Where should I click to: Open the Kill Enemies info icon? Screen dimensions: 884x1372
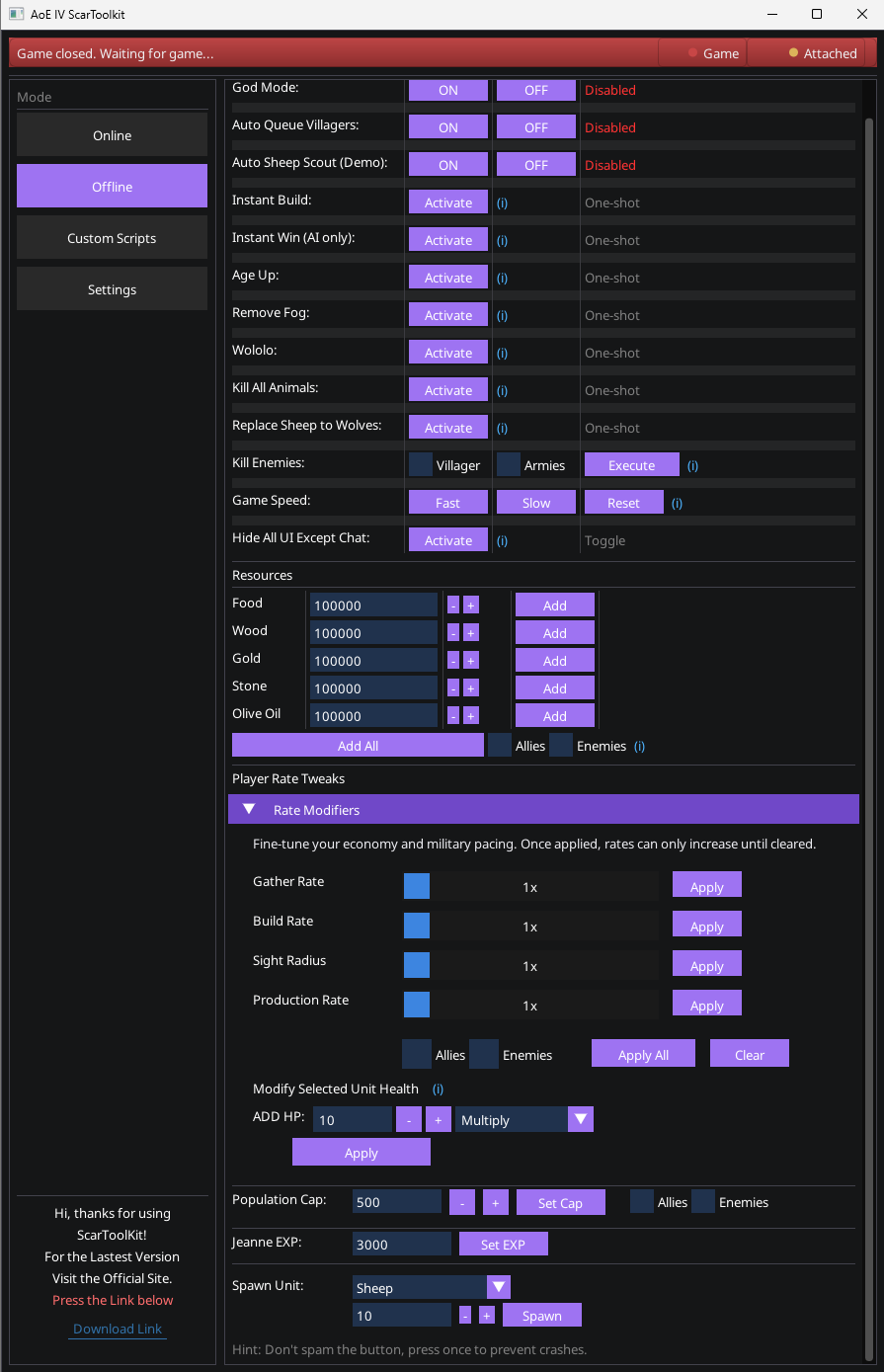(x=692, y=465)
